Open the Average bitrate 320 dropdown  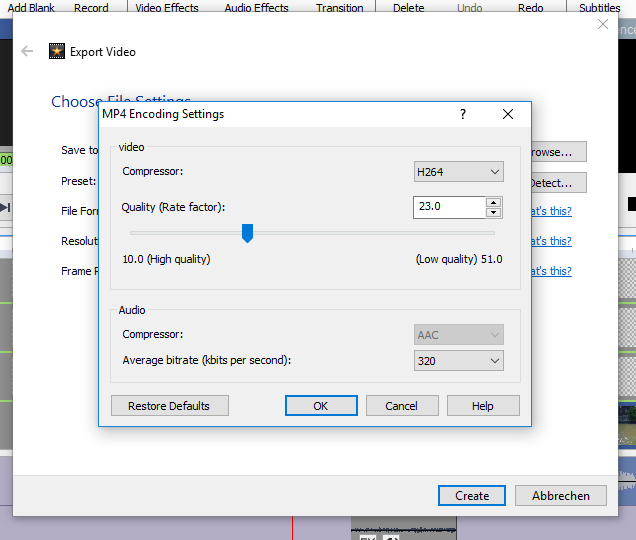click(459, 360)
